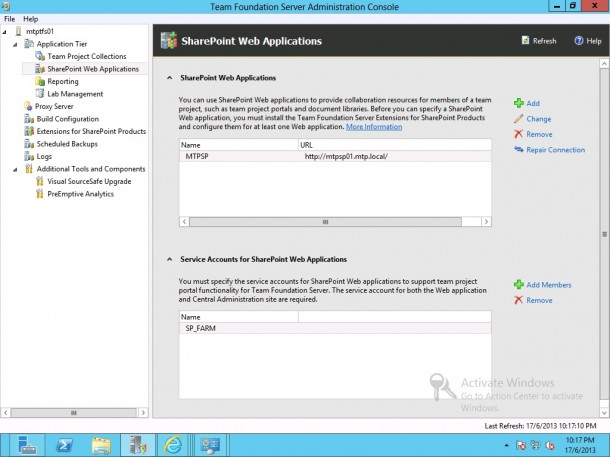Launch PowerShell from the taskbar
The height and width of the screenshot is (457, 610).
click(x=64, y=445)
